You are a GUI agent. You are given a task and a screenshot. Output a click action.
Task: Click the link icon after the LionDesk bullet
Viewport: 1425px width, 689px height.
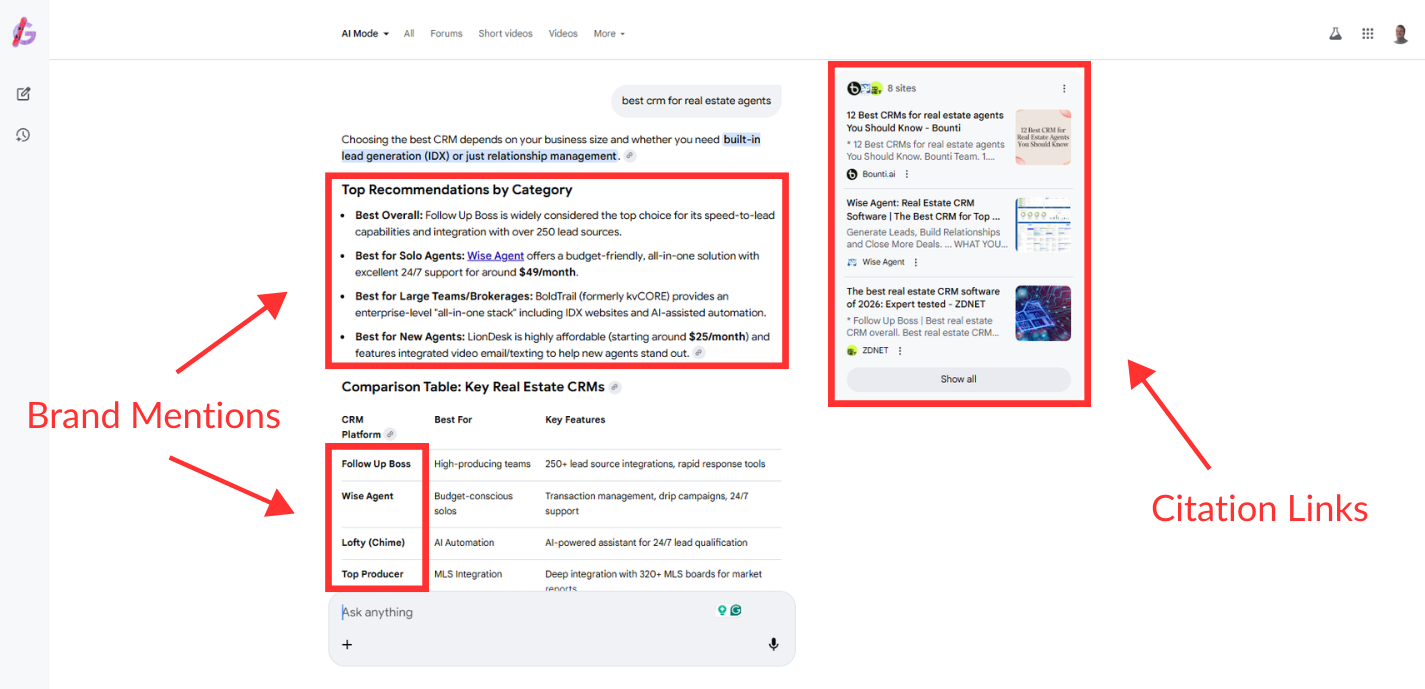click(x=698, y=353)
